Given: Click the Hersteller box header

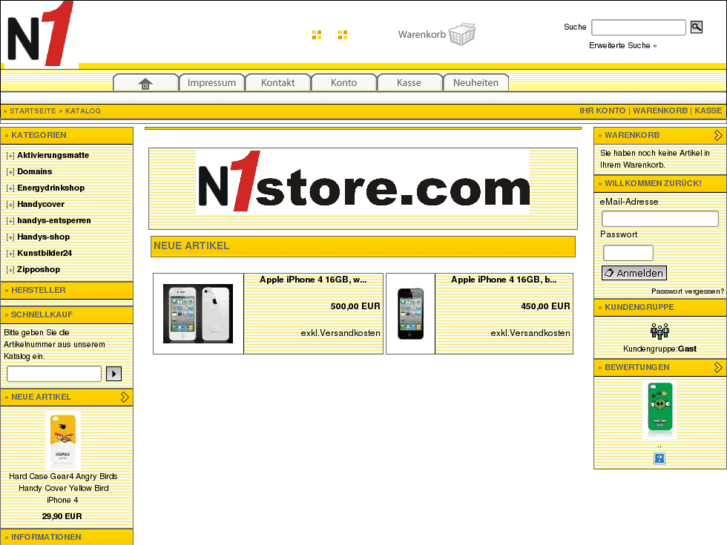Looking at the screenshot, I should click(x=67, y=290).
